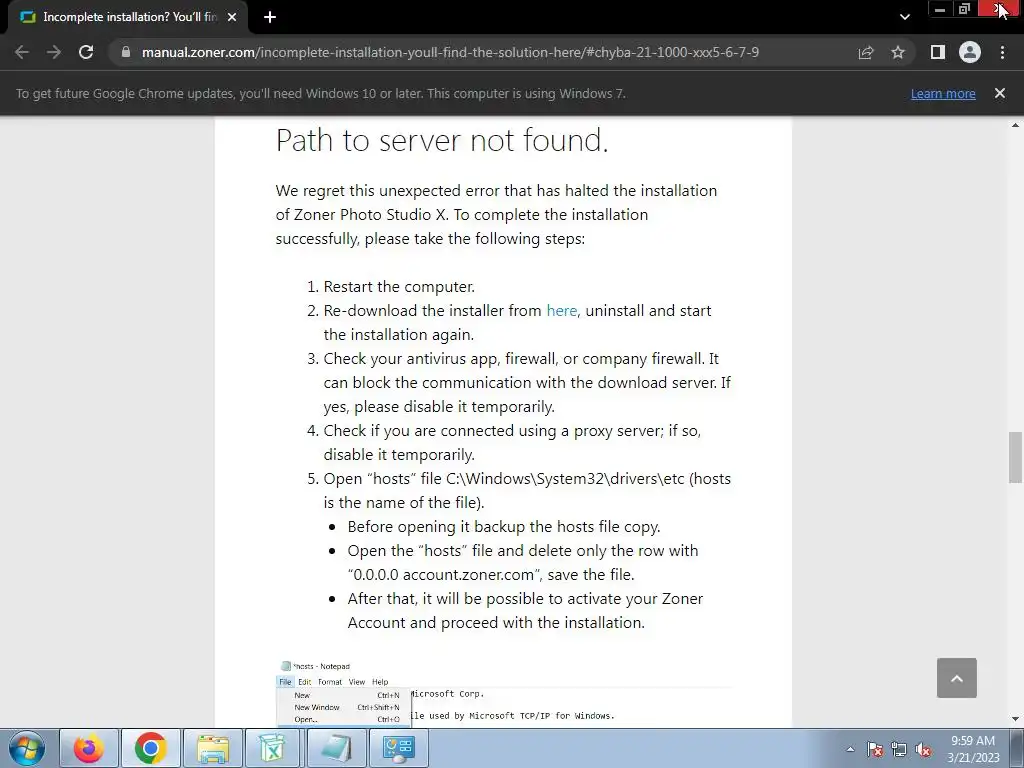The image size is (1024, 768).
Task: Expand the tab search dropdown
Action: point(904,17)
